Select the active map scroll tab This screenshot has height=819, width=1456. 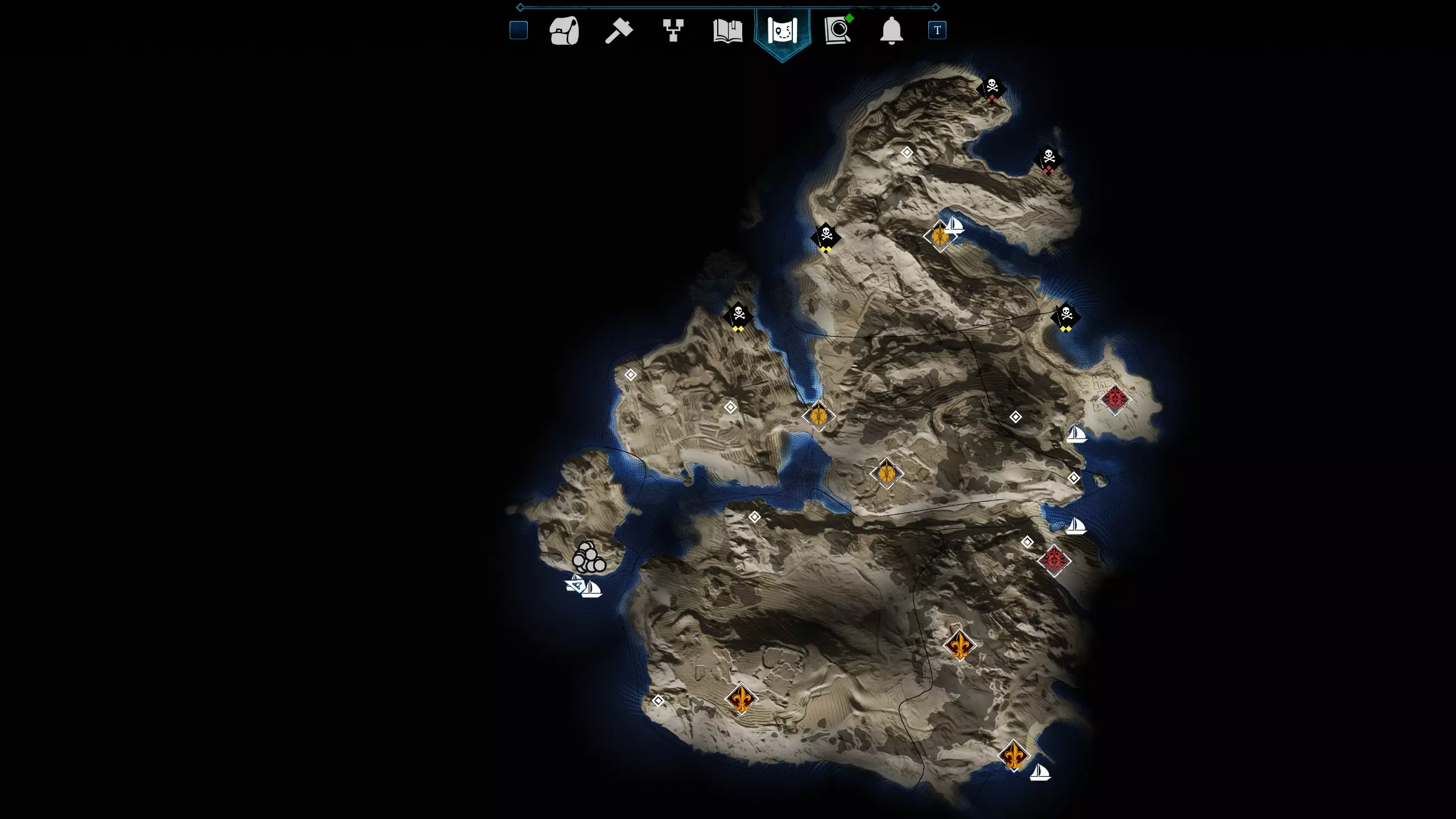(x=782, y=31)
